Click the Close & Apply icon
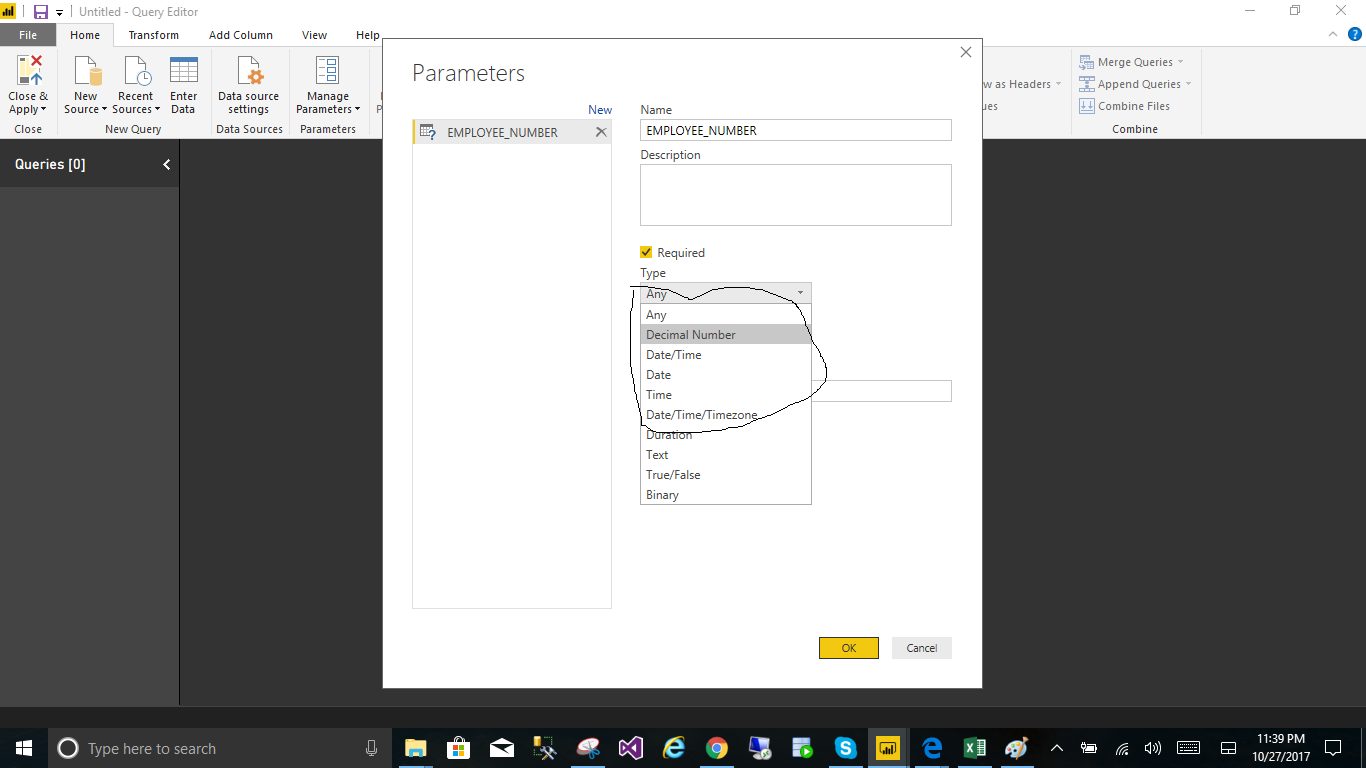1366x768 pixels. click(29, 71)
